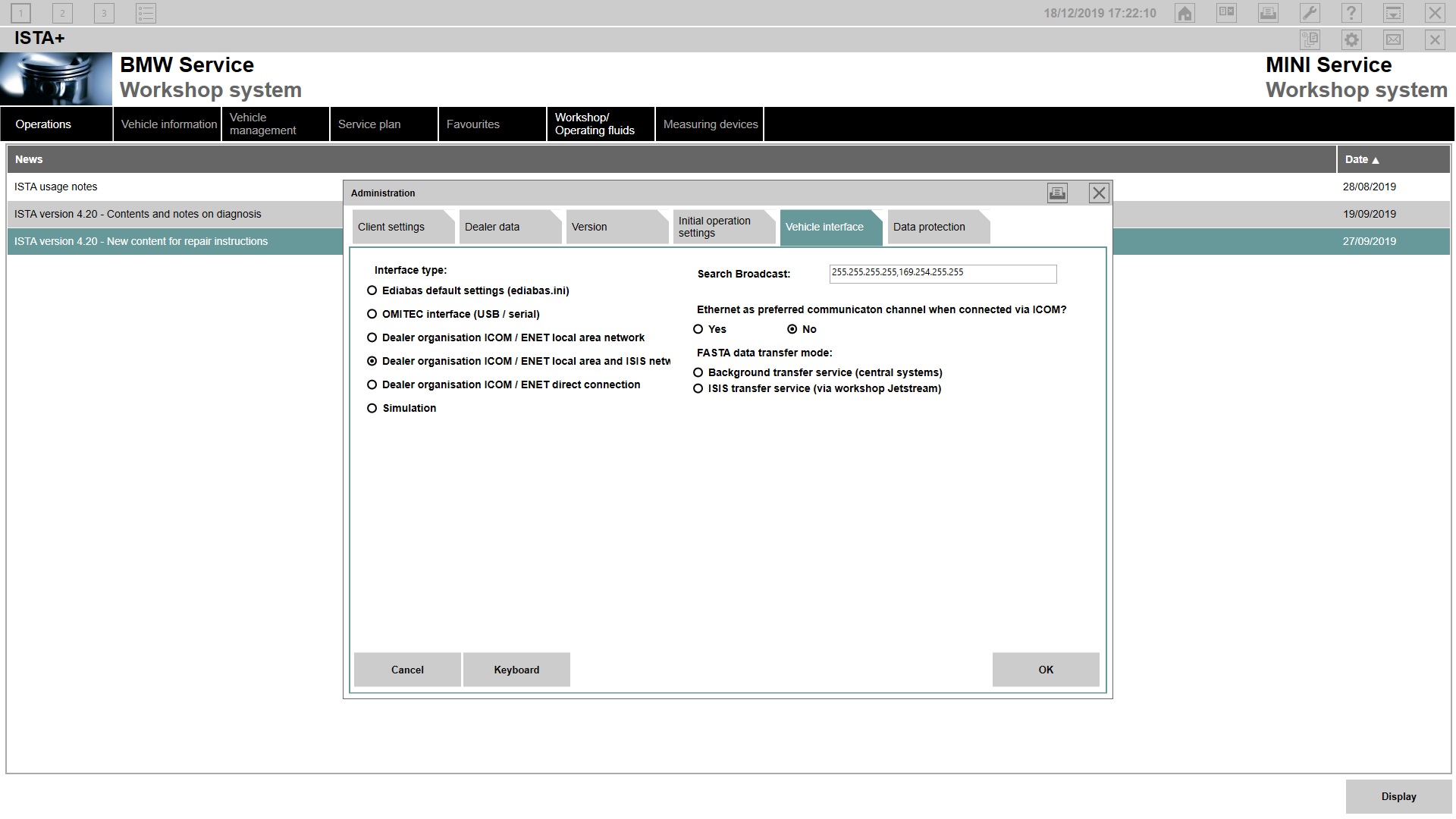Image resolution: width=1456 pixels, height=819 pixels.
Task: Click the gear icon in ISTA+ bar
Action: pyautogui.click(x=1351, y=39)
